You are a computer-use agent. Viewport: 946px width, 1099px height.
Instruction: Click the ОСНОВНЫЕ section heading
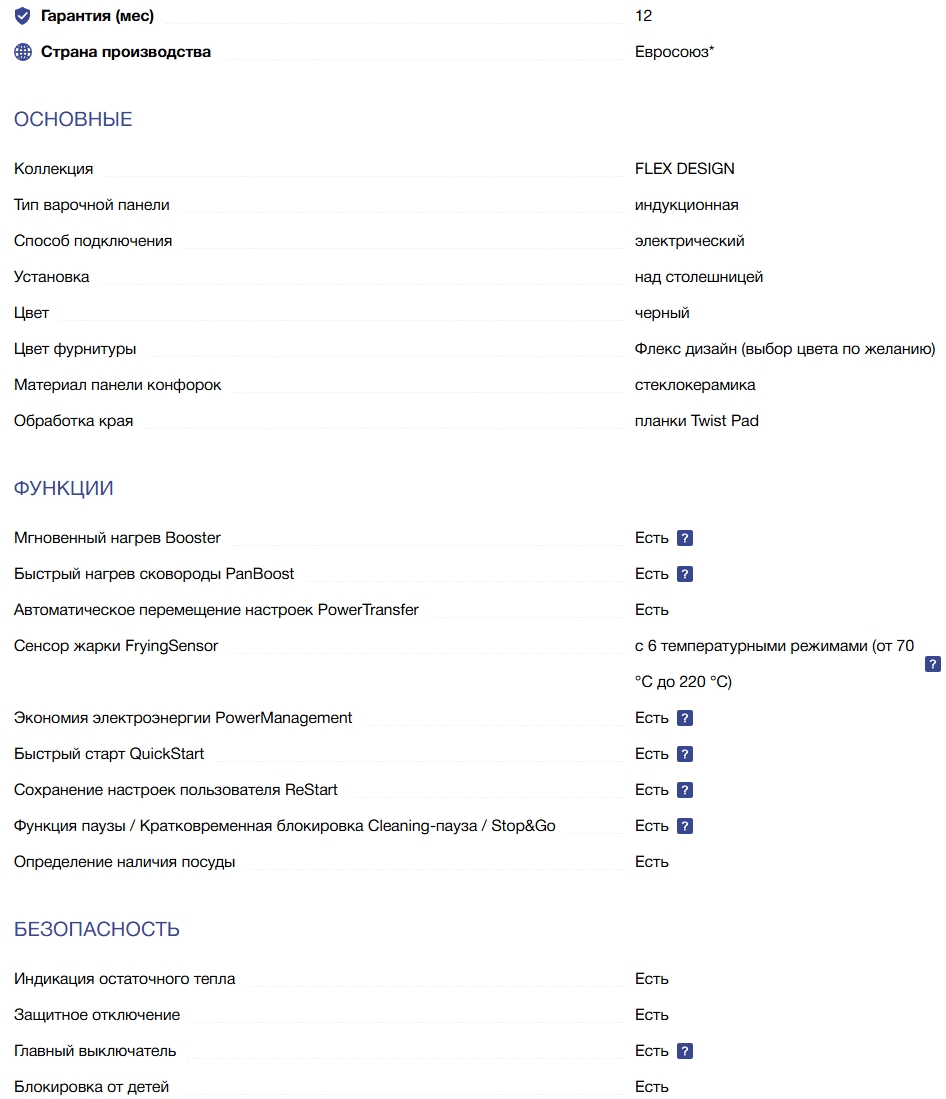[x=73, y=120]
